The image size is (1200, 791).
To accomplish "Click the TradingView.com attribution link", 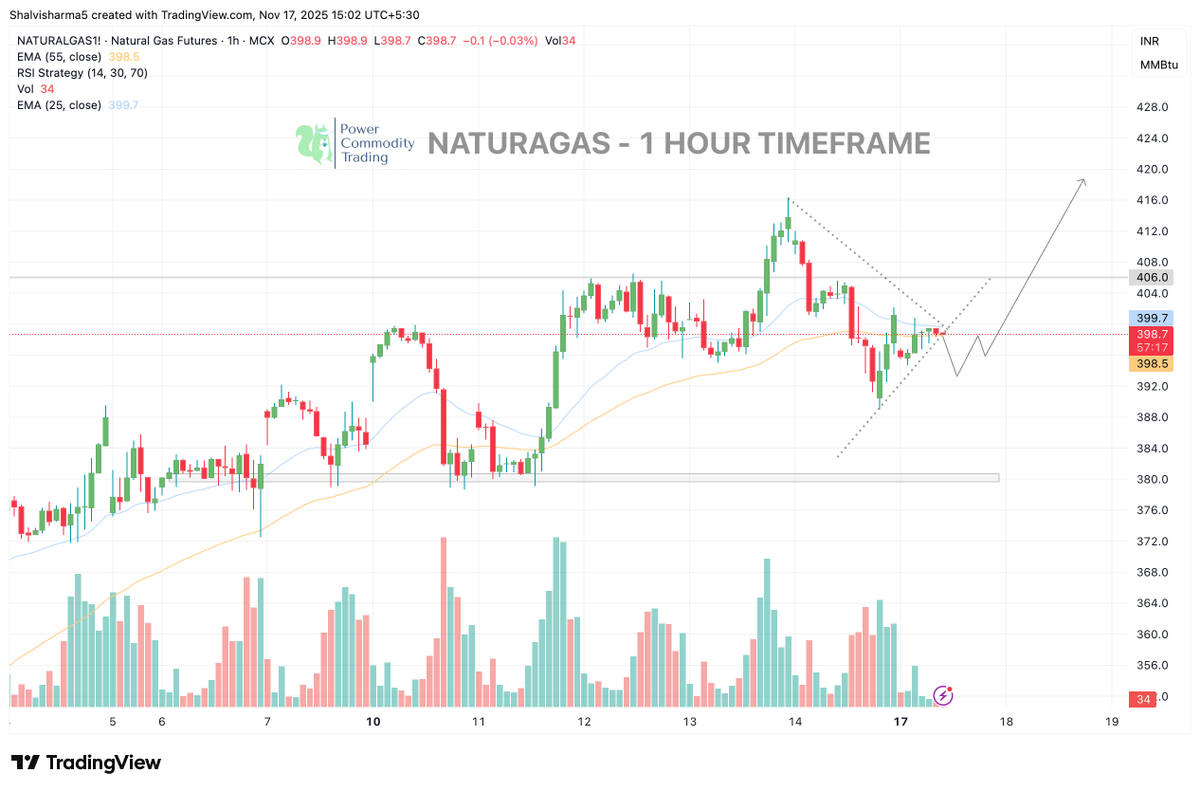I will click(206, 14).
